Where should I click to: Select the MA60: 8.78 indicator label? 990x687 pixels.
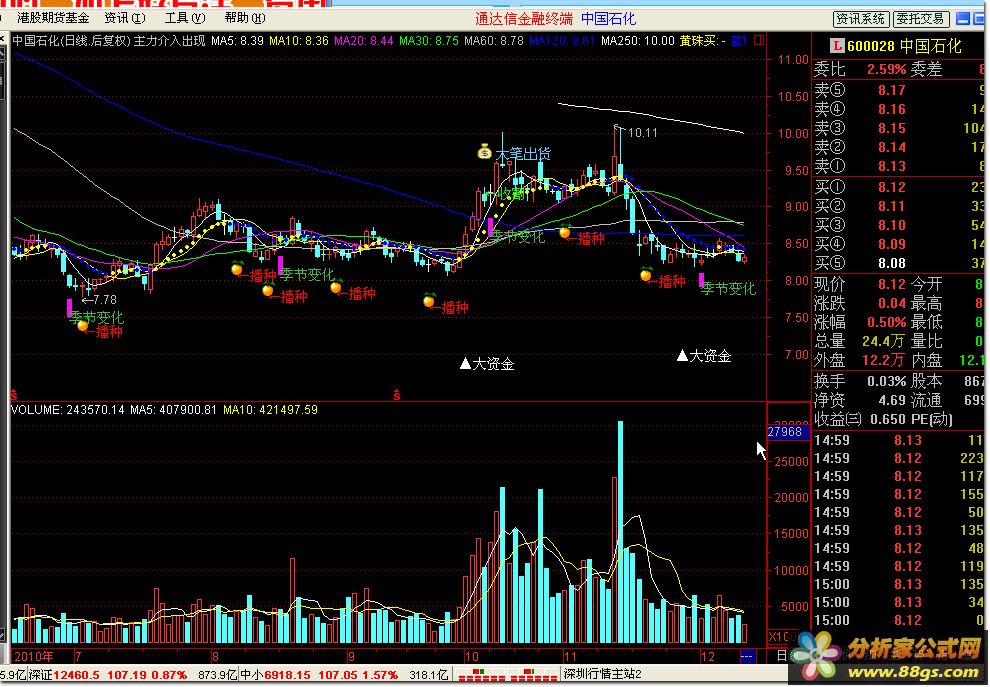[x=494, y=41]
